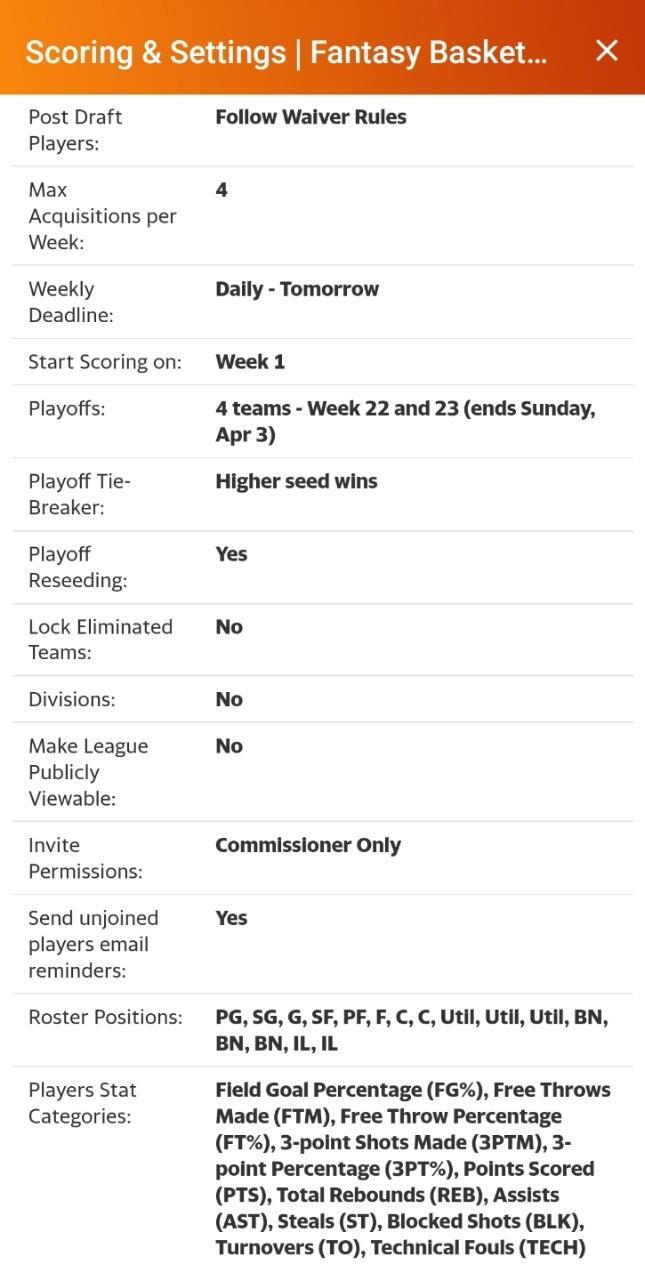Tap Make League Publicly Viewable label
This screenshot has height=1280, width=645.
88,772
